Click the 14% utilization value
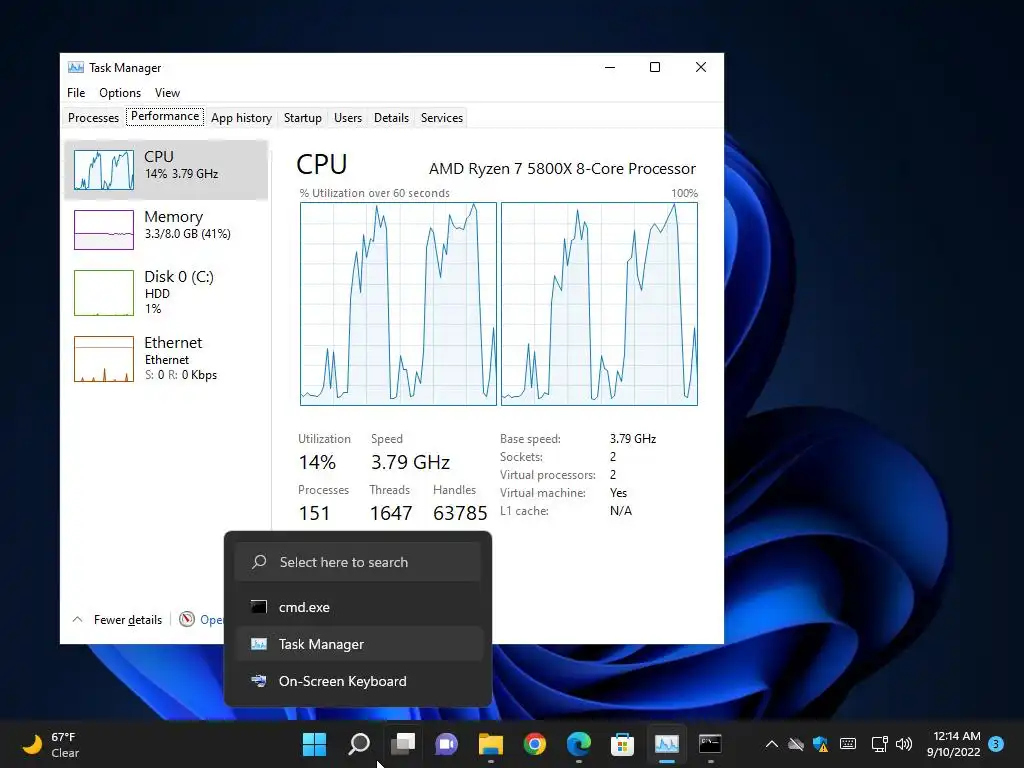The image size is (1024, 768). click(317, 462)
